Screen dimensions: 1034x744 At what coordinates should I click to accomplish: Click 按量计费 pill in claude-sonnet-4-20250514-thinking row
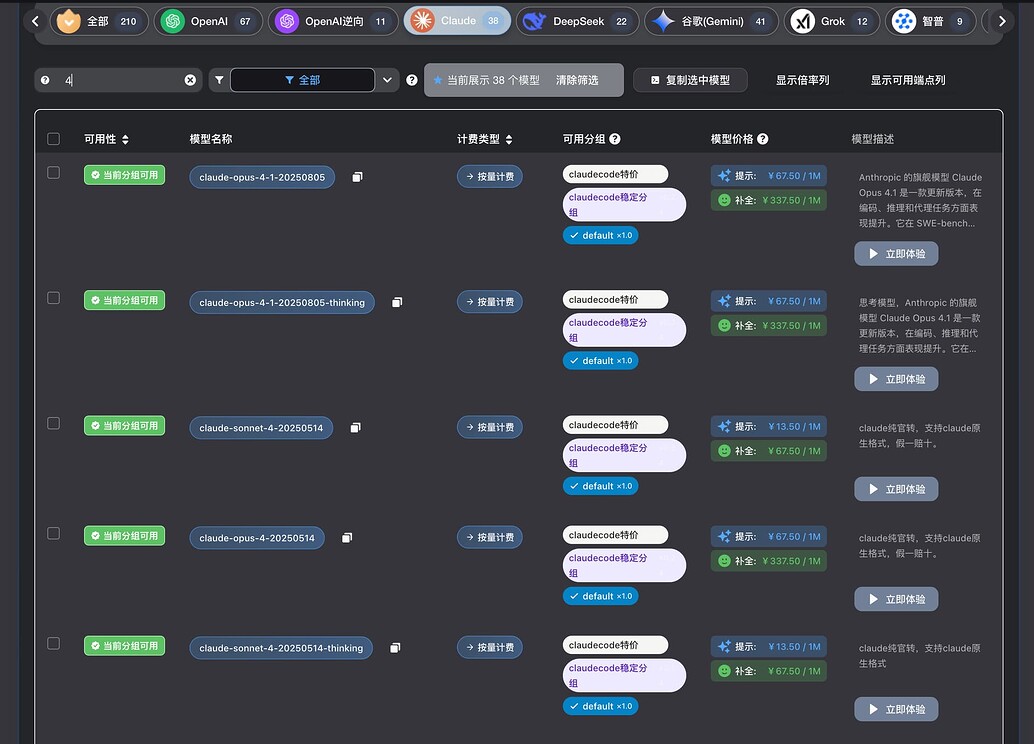coord(489,647)
